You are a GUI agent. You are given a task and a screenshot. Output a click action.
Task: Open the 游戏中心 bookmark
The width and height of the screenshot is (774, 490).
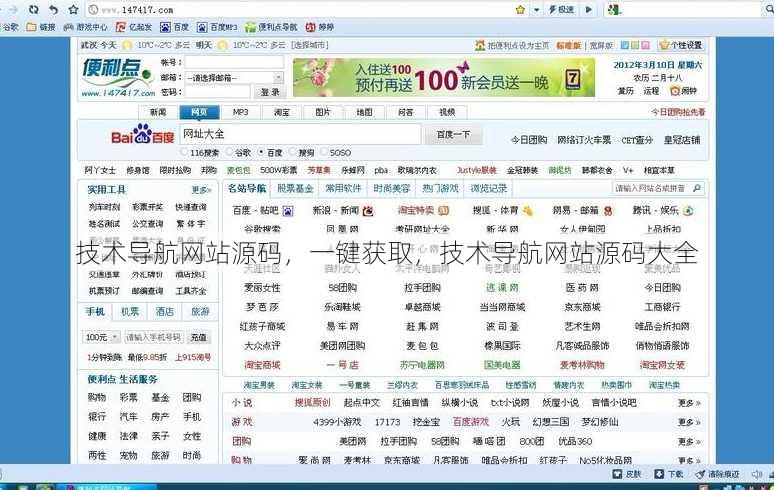coord(85,27)
